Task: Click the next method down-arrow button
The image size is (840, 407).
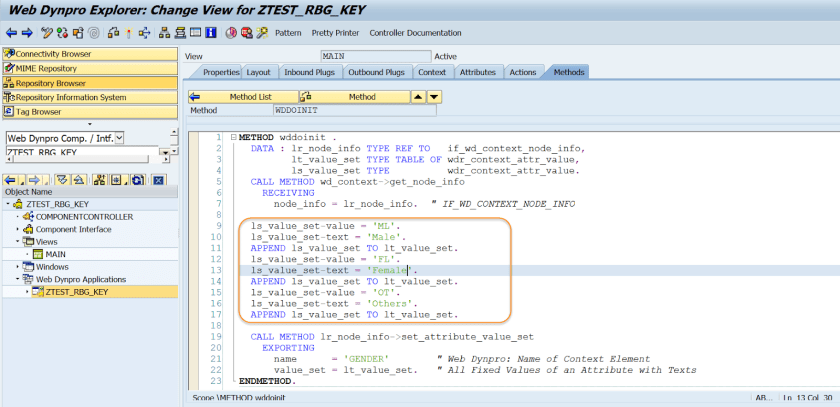Action: (434, 97)
